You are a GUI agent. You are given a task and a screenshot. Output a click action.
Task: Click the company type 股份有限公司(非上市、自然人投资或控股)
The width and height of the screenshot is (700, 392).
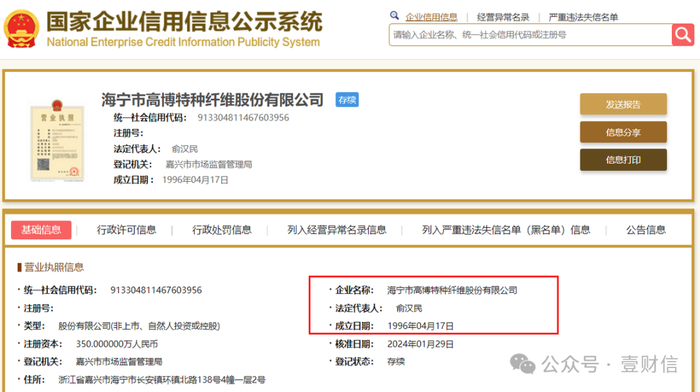click(139, 326)
